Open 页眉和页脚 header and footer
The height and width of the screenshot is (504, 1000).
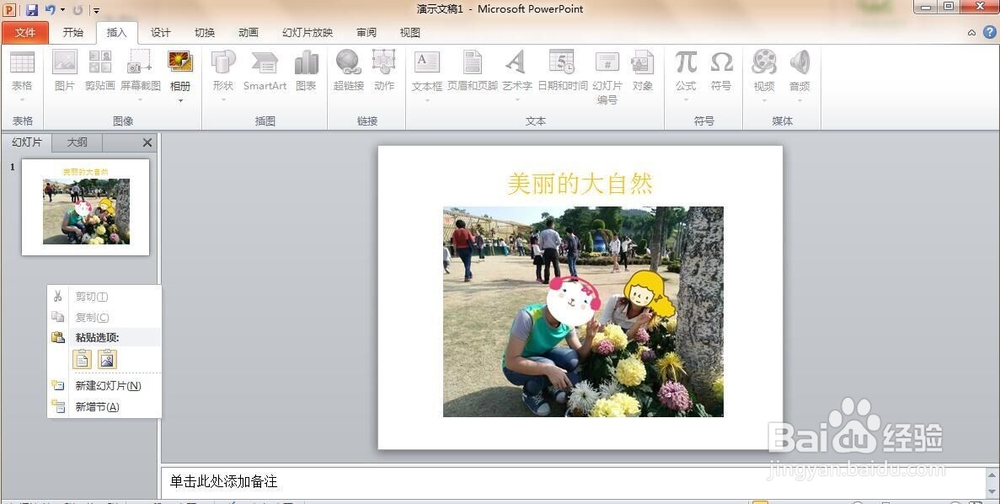coord(473,70)
